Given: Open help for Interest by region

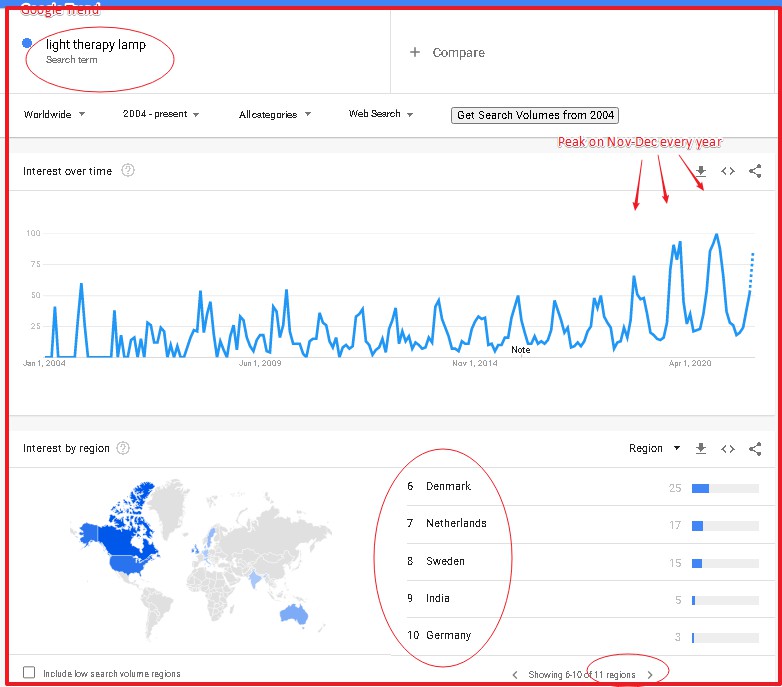Looking at the screenshot, I should [x=123, y=448].
